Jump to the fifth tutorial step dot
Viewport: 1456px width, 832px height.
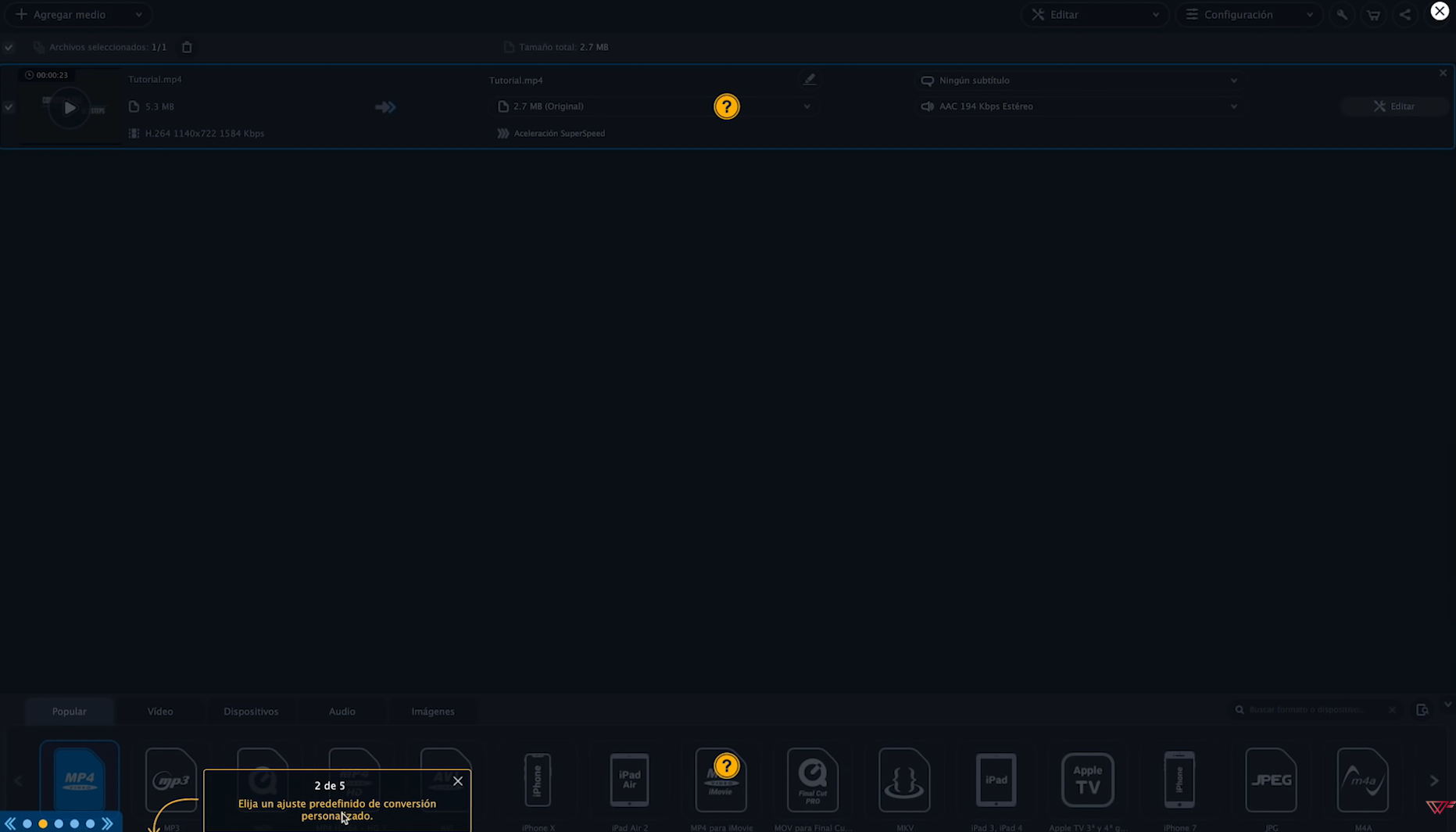point(90,823)
